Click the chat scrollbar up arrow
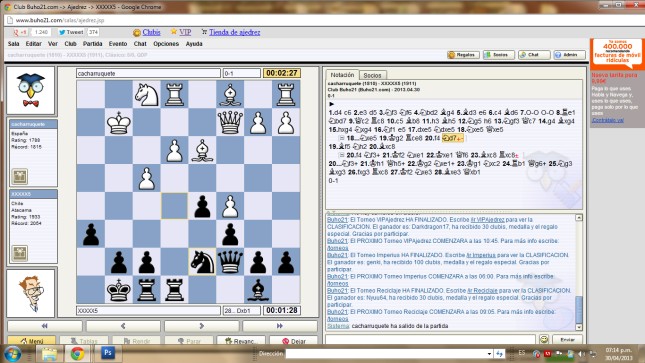Viewport: 645px width, 363px height. [579, 217]
